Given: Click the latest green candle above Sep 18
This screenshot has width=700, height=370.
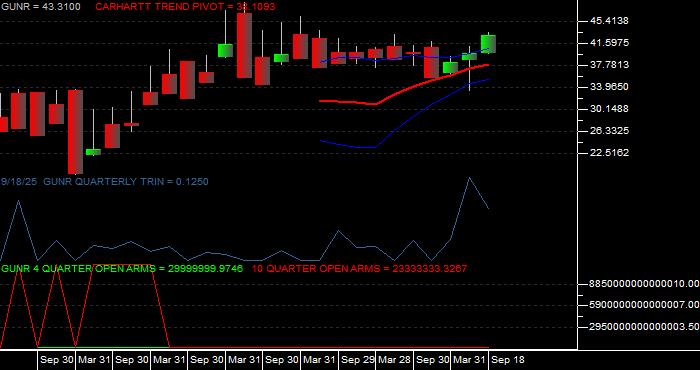Looking at the screenshot, I should click(488, 44).
